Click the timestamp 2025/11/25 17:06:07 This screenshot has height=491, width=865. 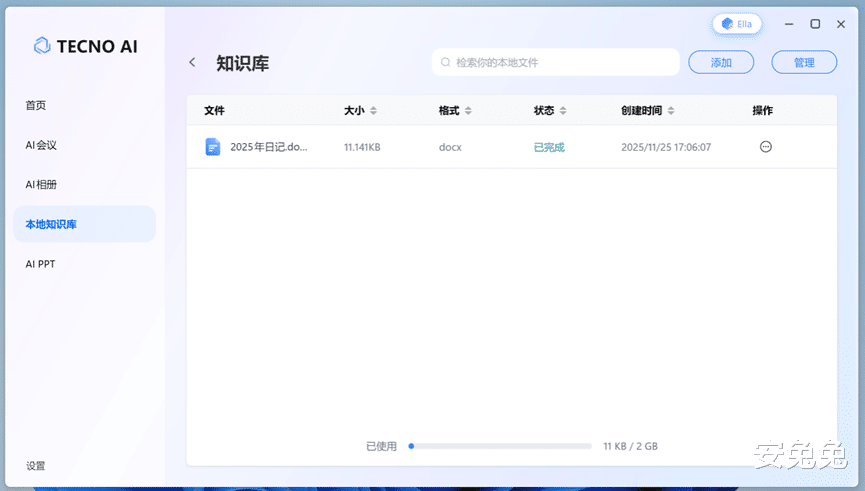tap(666, 147)
